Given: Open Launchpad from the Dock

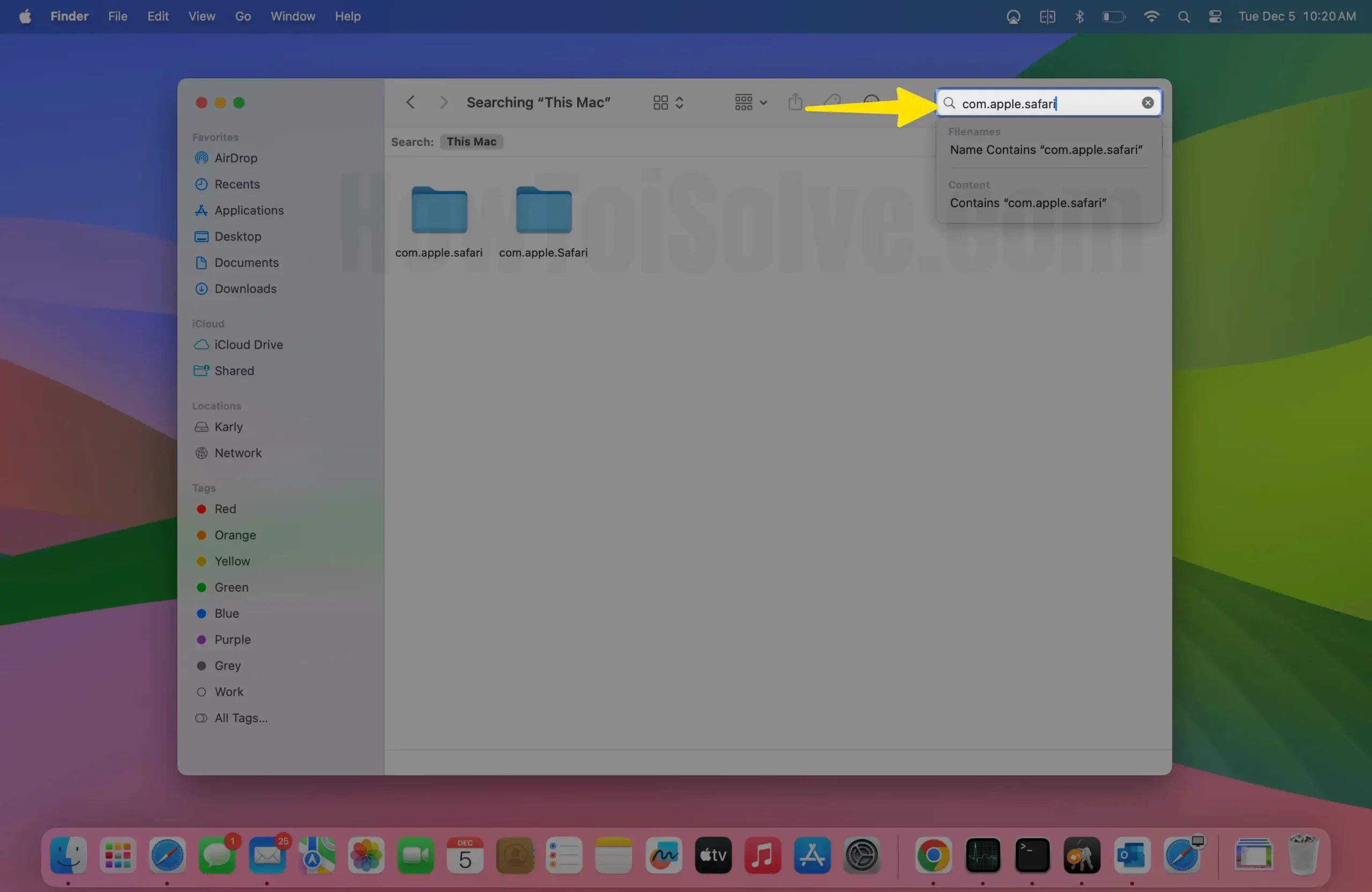Looking at the screenshot, I should (117, 855).
